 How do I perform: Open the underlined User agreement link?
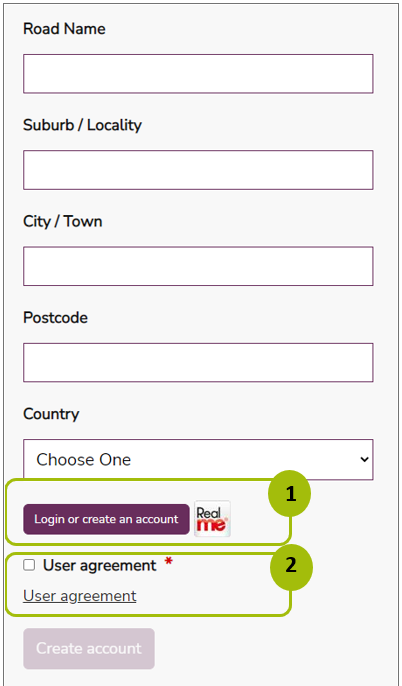[80, 596]
